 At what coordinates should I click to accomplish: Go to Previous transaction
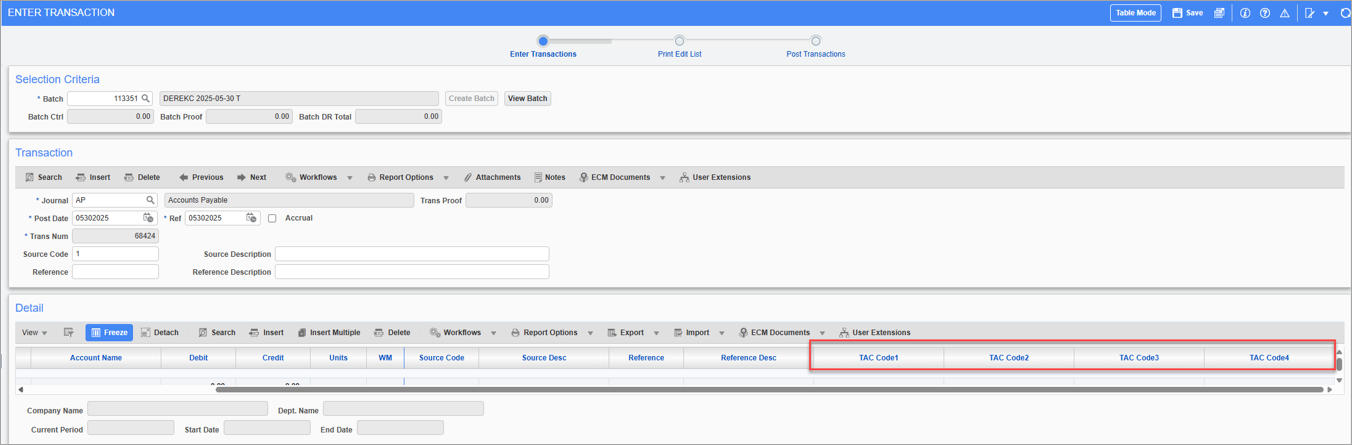click(201, 177)
